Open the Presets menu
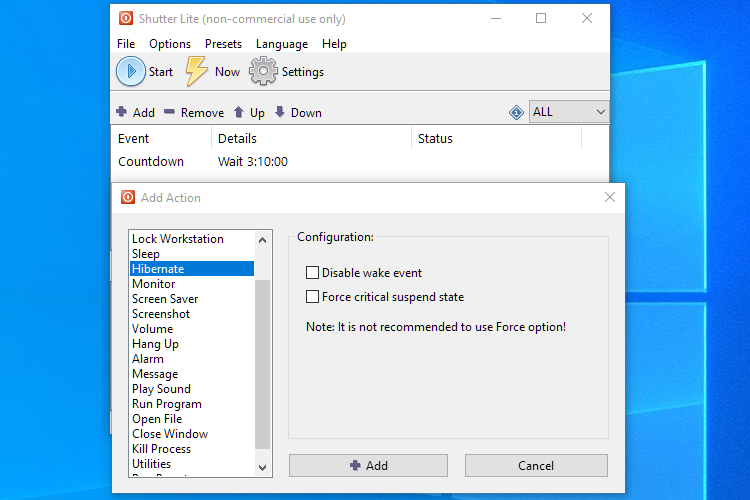The height and width of the screenshot is (500, 750). (223, 44)
